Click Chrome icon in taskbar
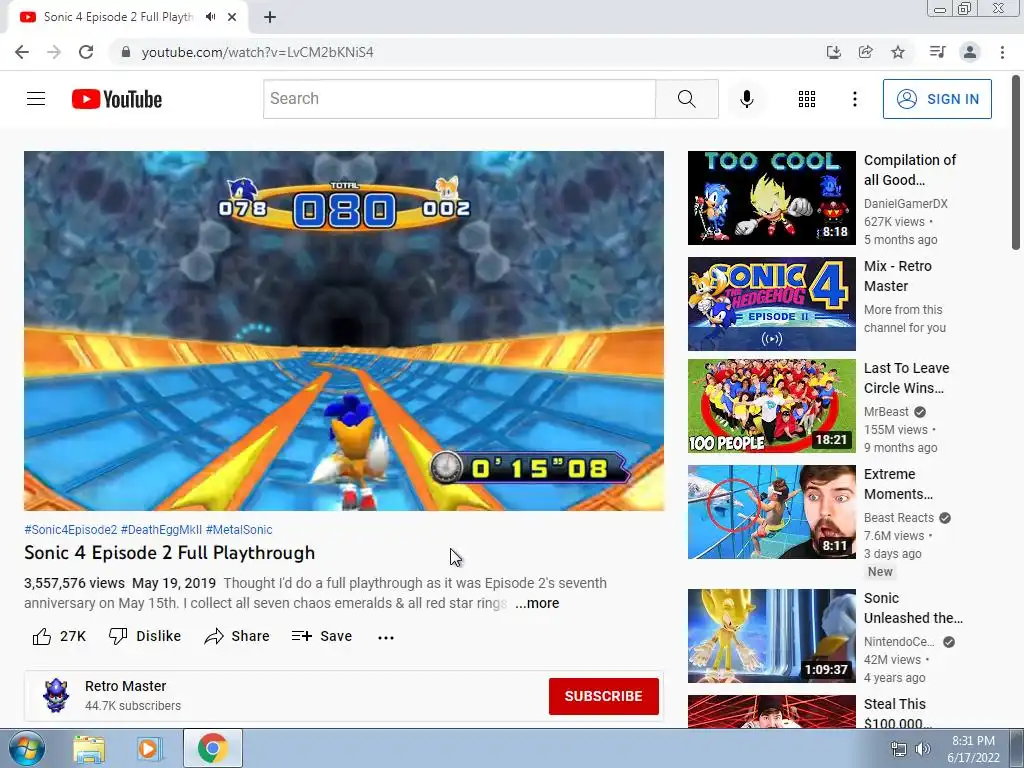 click(213, 748)
